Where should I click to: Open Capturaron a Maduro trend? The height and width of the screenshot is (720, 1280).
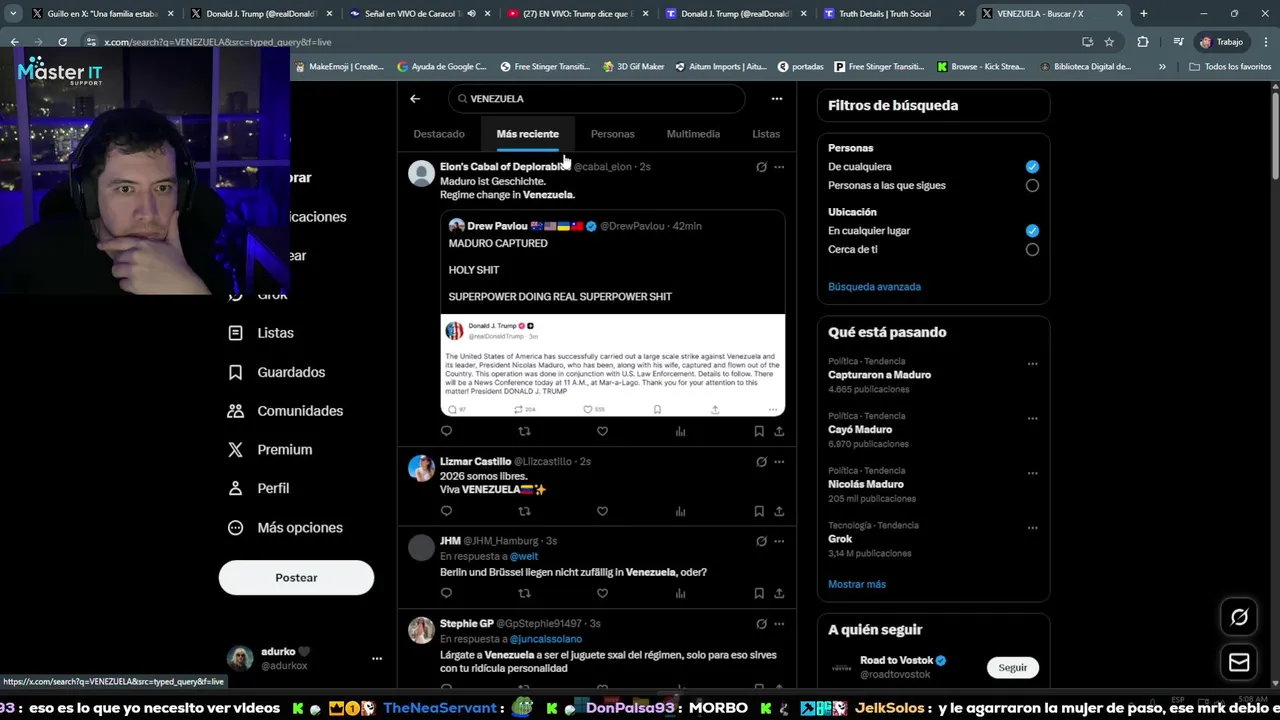[879, 375]
